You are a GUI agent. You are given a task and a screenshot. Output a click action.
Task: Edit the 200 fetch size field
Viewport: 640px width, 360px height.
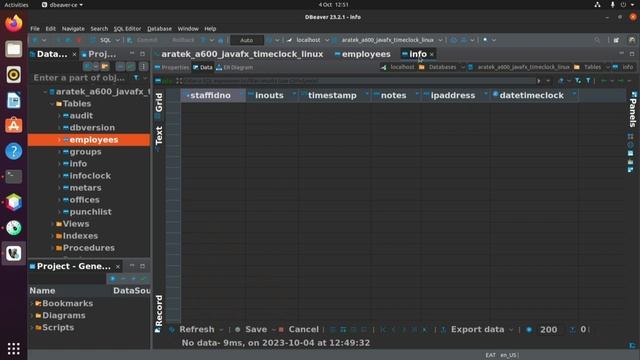pyautogui.click(x=548, y=329)
